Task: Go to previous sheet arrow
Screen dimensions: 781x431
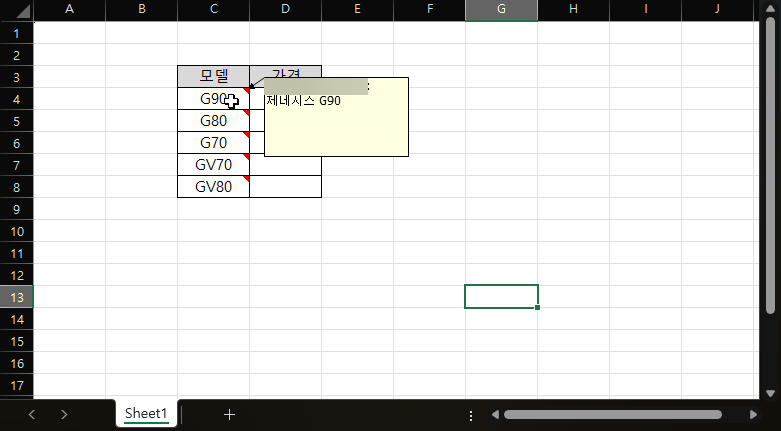Action: [x=32, y=414]
